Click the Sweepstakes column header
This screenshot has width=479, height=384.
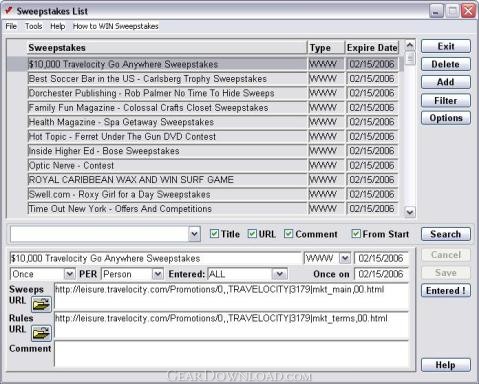[167, 48]
